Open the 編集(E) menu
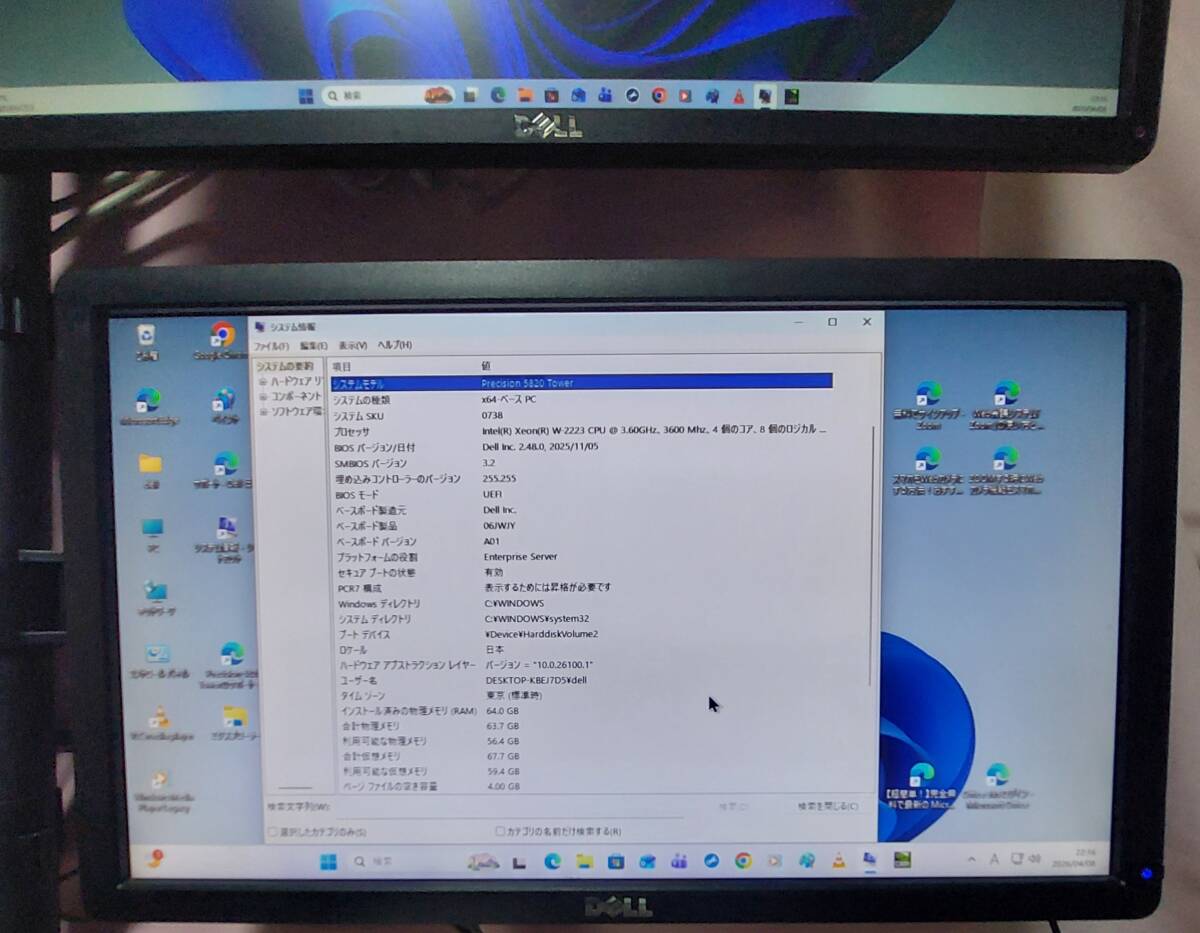Screen dimensions: 1200x933 [x=314, y=345]
